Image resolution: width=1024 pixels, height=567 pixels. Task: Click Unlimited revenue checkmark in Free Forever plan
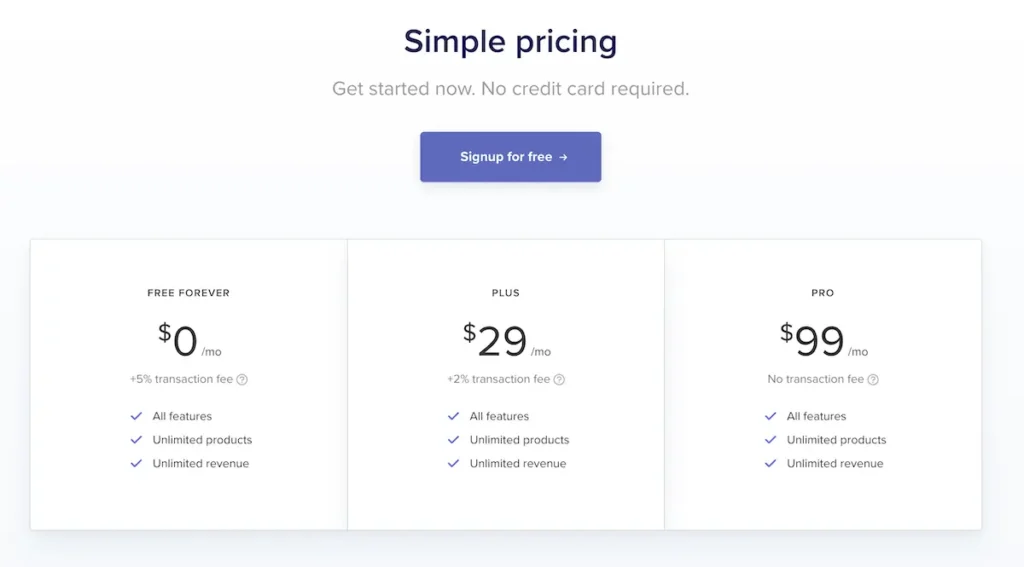136,464
